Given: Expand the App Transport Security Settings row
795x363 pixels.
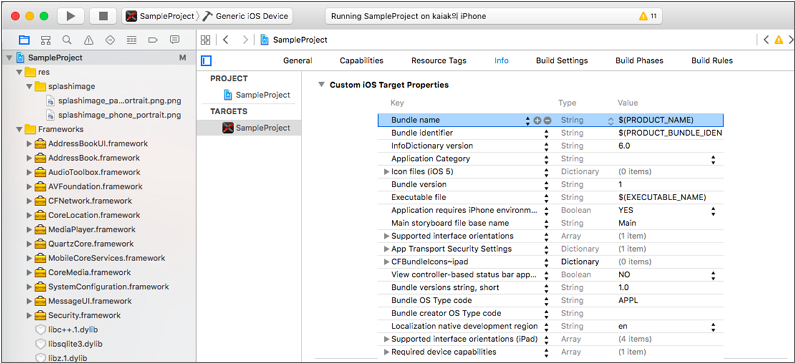Looking at the screenshot, I should click(386, 249).
